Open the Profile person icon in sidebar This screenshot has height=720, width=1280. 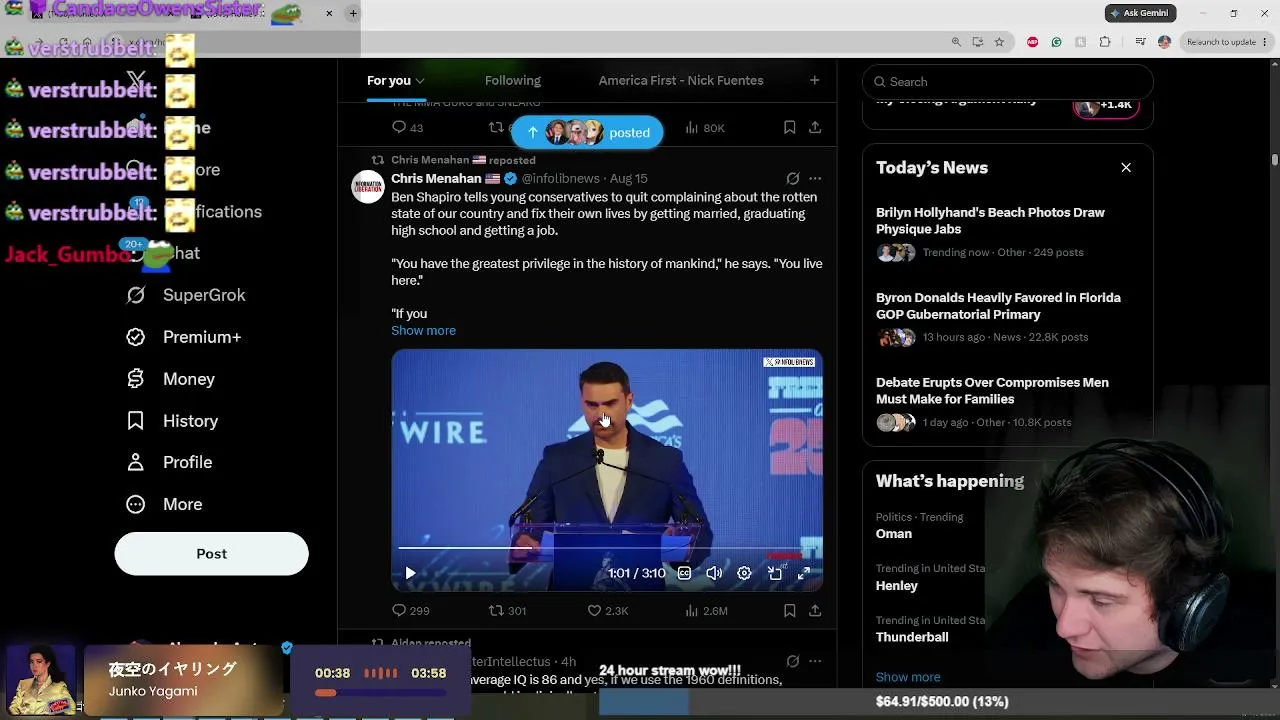[x=136, y=462]
